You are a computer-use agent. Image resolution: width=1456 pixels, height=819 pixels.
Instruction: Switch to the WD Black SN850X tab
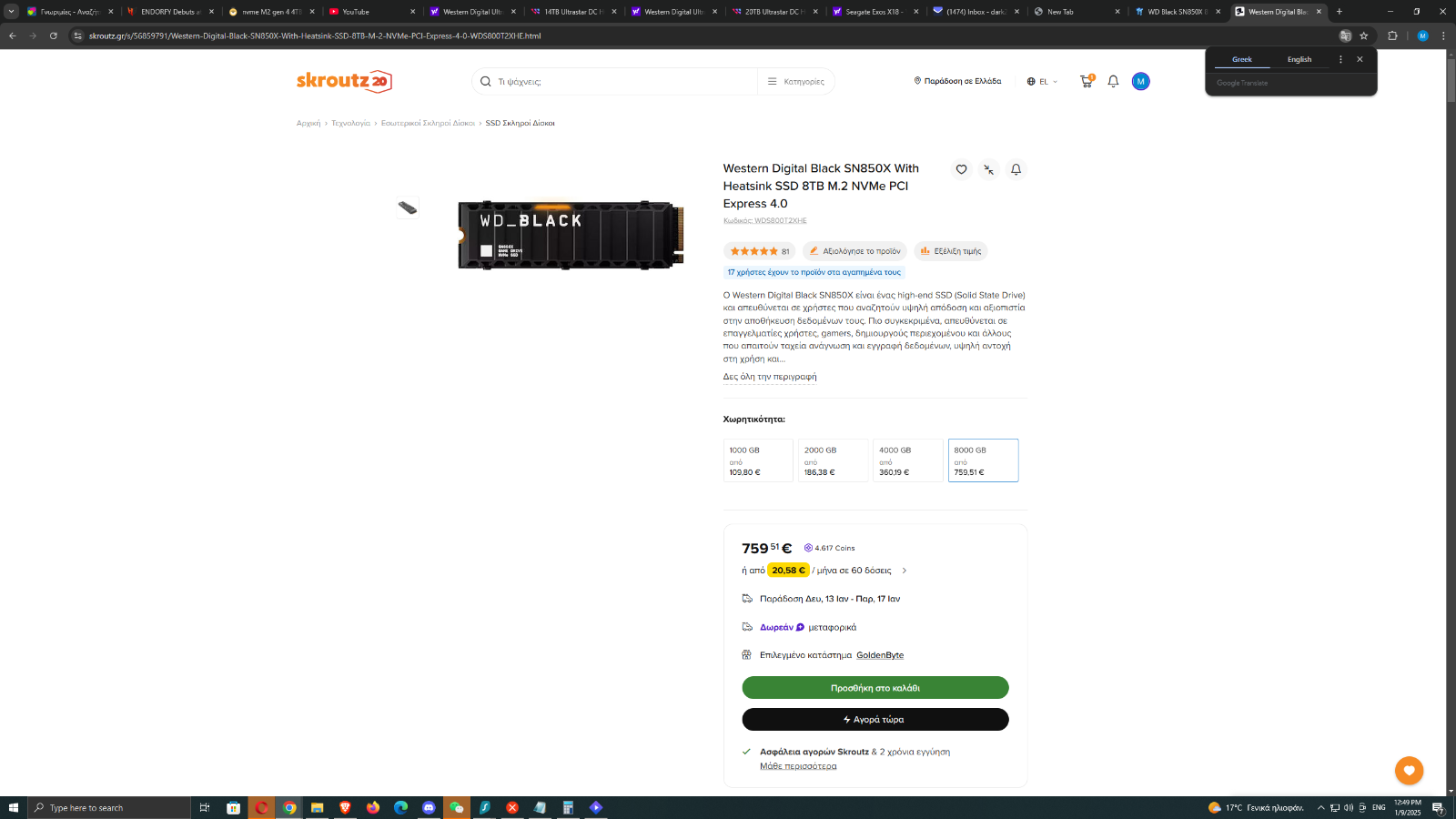pyautogui.click(x=1178, y=12)
